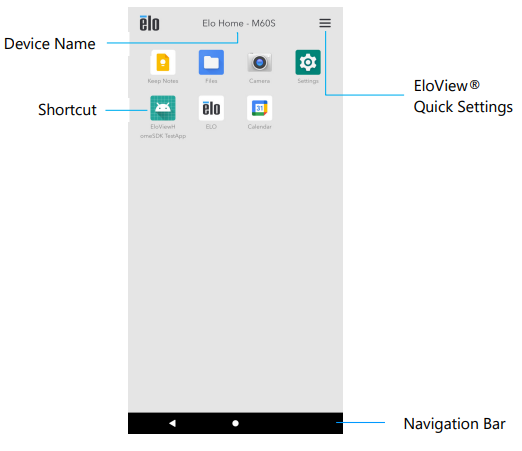The height and width of the screenshot is (451, 522).
Task: Click the 'Elo Home - M60S' device name
Action: pyautogui.click(x=239, y=23)
